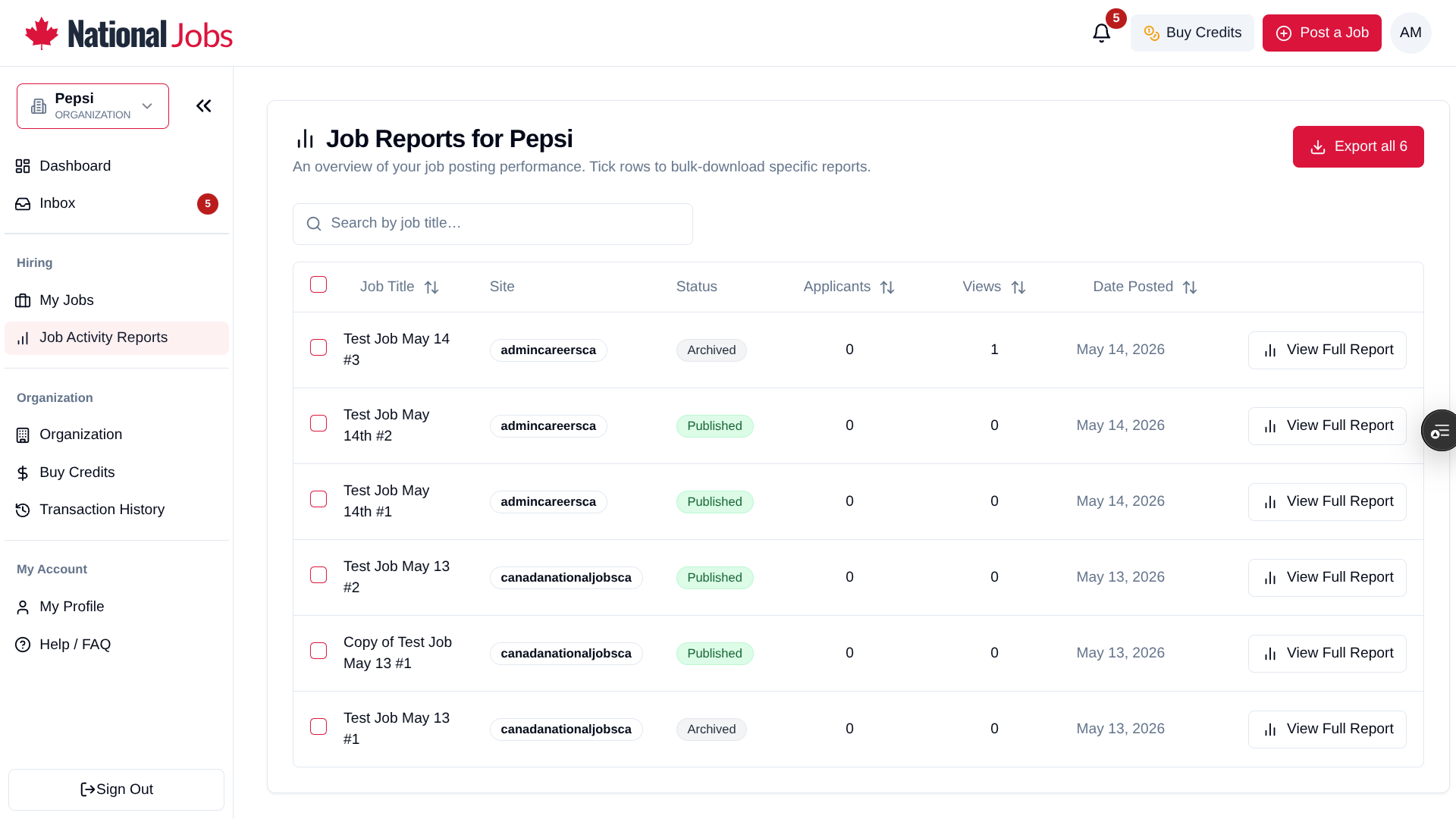Click the Site column header
The height and width of the screenshot is (819, 1456).
[x=502, y=287]
